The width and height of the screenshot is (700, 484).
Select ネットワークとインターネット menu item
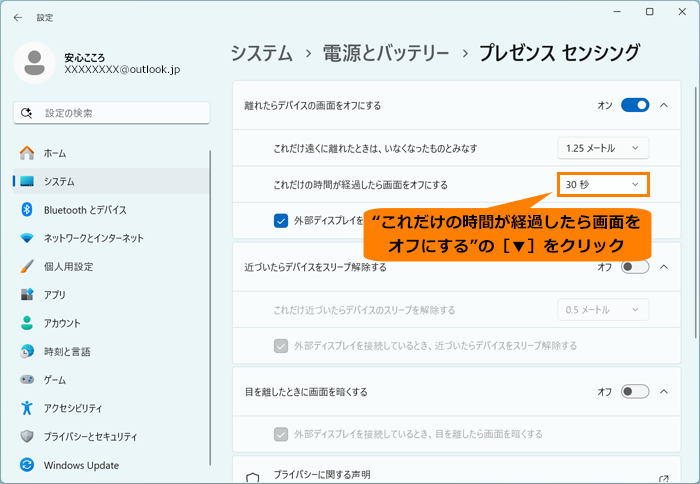tap(111, 238)
